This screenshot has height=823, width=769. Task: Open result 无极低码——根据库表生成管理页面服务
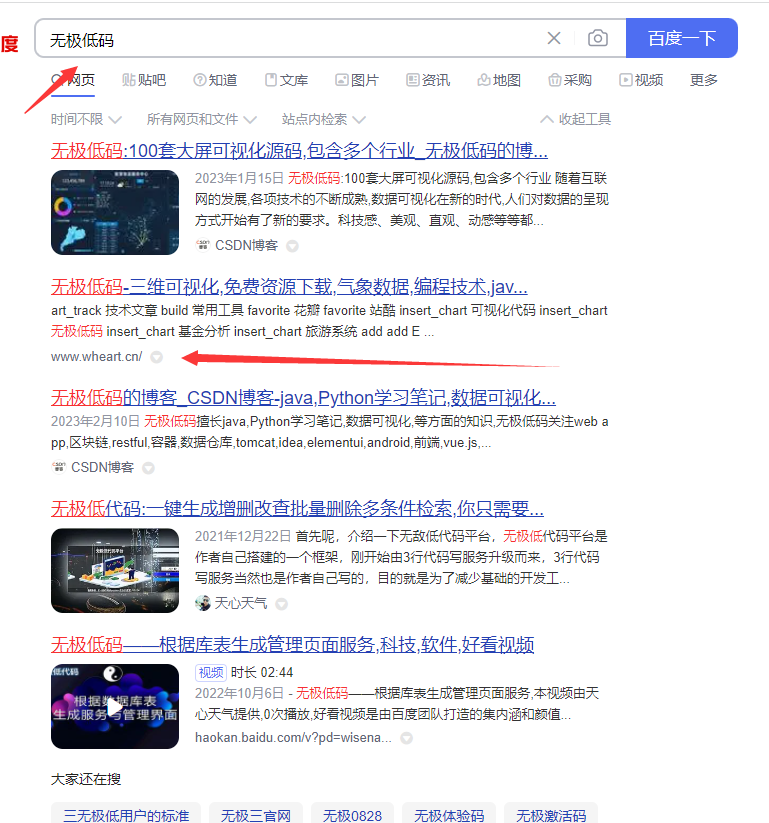(292, 645)
